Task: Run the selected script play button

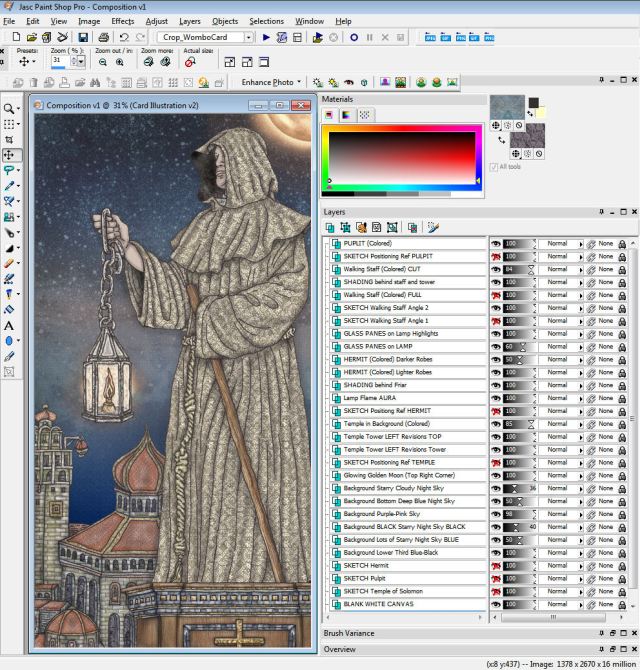Action: pyautogui.click(x=266, y=38)
